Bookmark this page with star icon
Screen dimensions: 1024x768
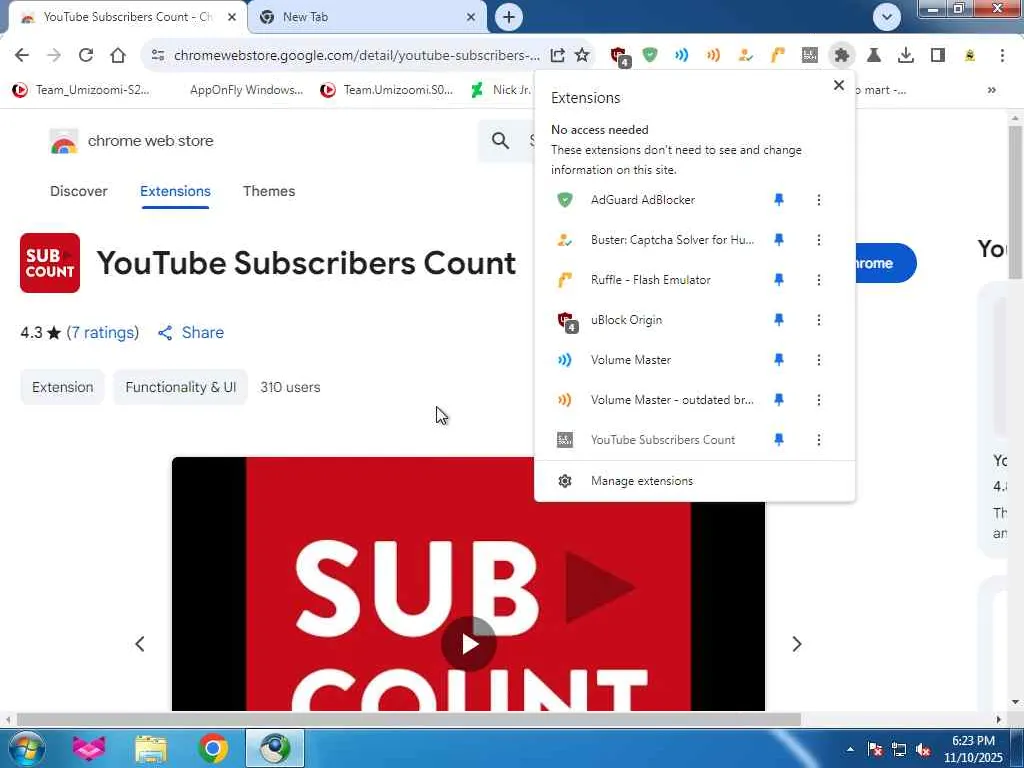pos(582,55)
